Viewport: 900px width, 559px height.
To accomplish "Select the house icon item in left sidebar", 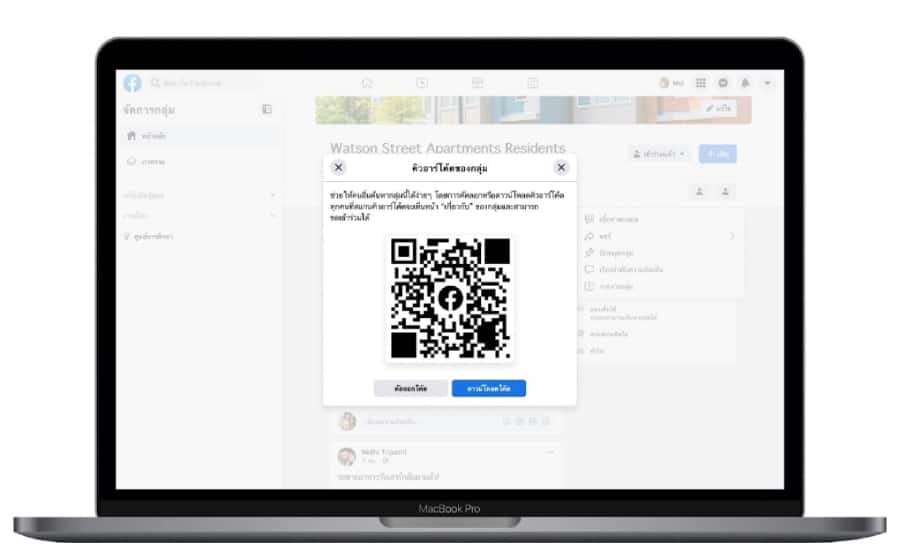I will pyautogui.click(x=200, y=136).
